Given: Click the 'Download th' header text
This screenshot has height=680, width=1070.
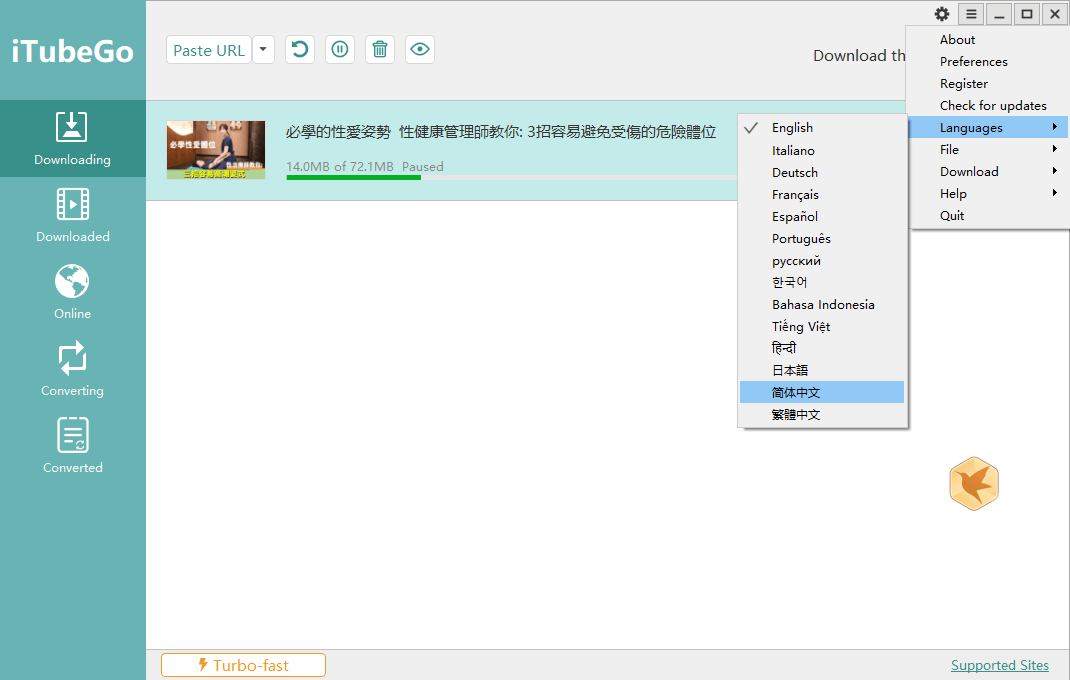Looking at the screenshot, I should coord(859,55).
